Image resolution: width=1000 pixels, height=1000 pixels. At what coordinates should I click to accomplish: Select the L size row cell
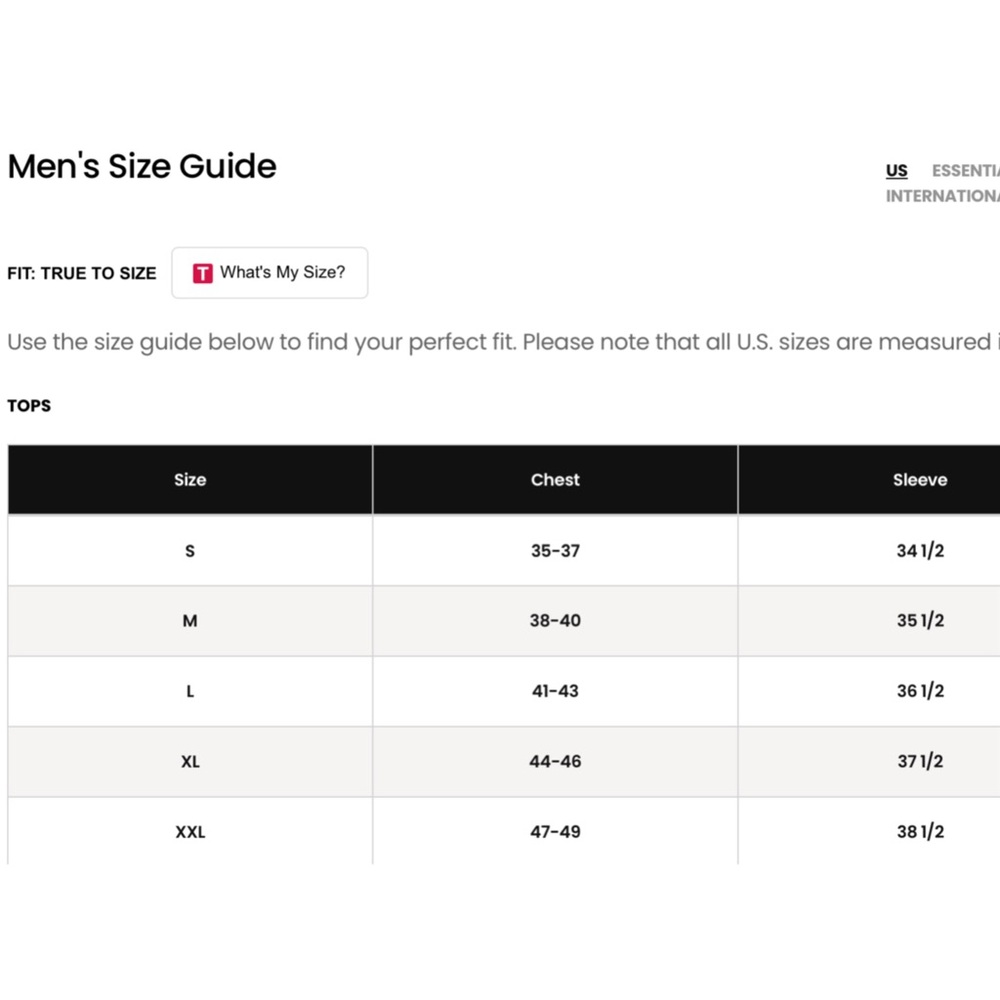click(x=190, y=691)
